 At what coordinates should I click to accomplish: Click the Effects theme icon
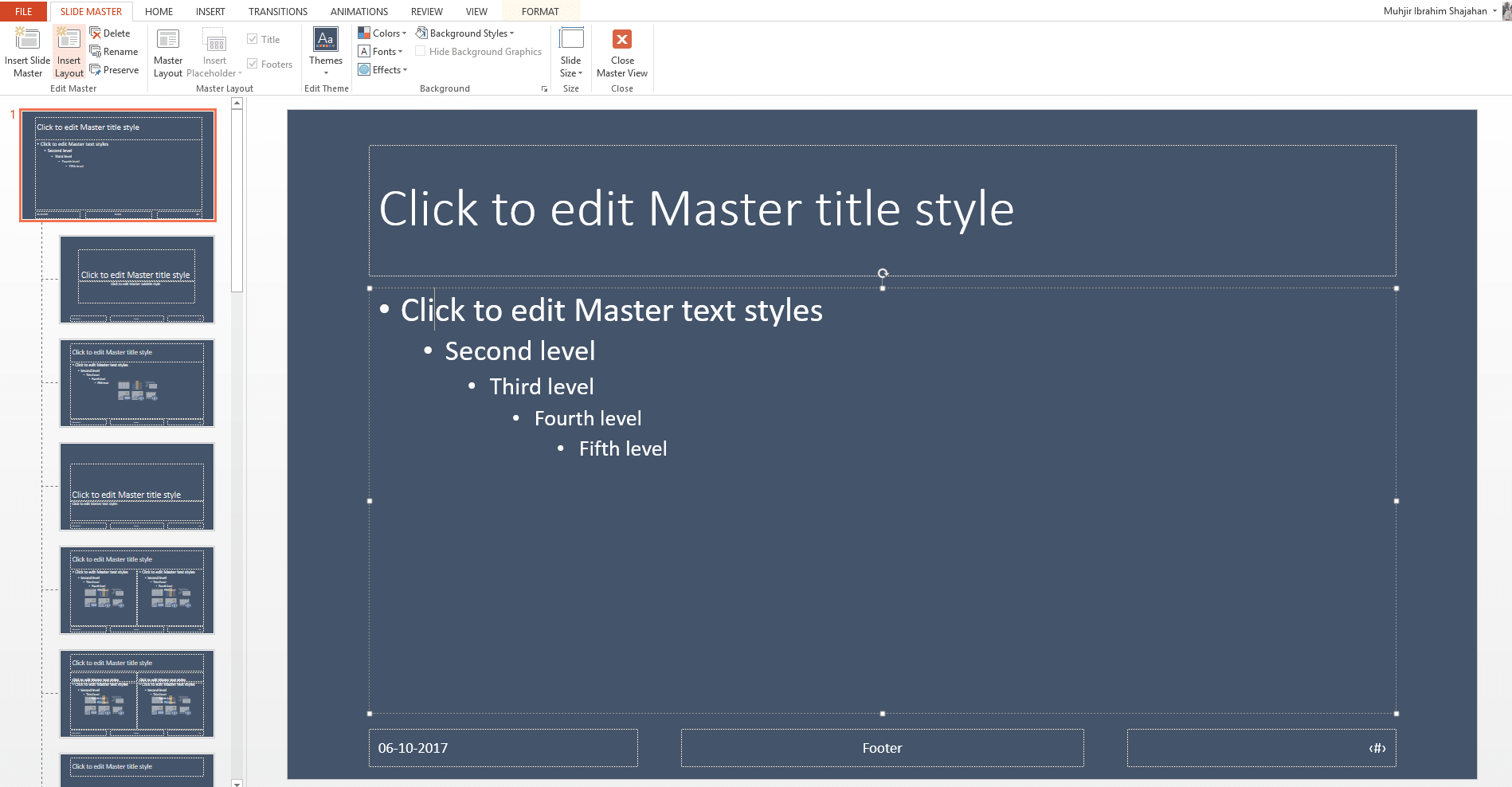[x=364, y=70]
